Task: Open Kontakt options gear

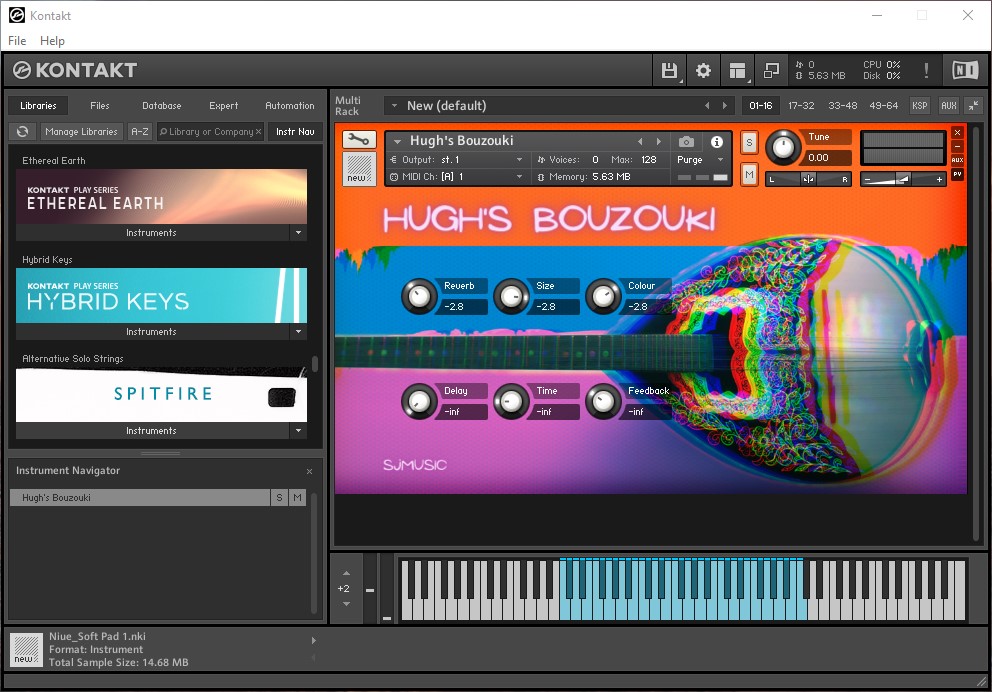Action: click(704, 70)
